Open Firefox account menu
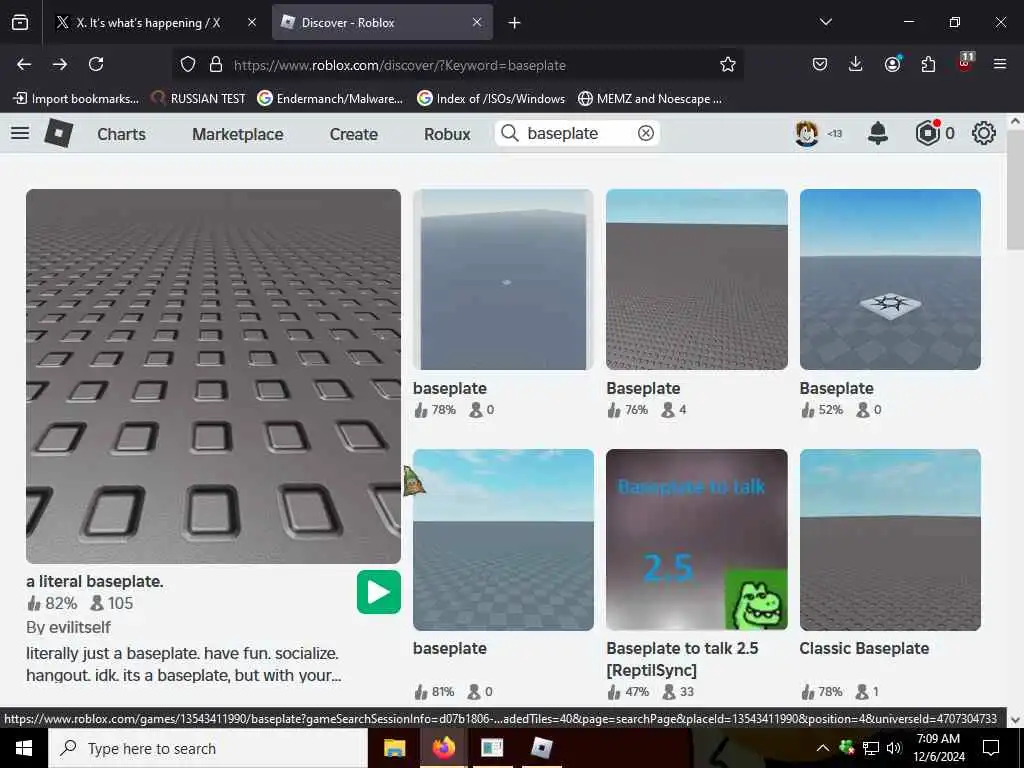 pos(892,64)
